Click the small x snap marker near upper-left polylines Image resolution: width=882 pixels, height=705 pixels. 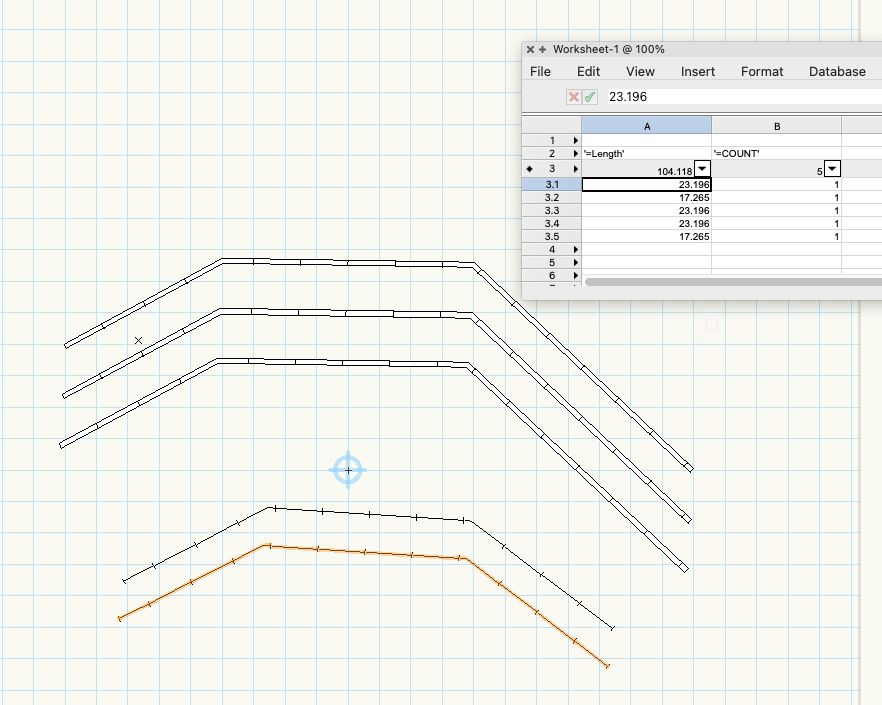137,340
